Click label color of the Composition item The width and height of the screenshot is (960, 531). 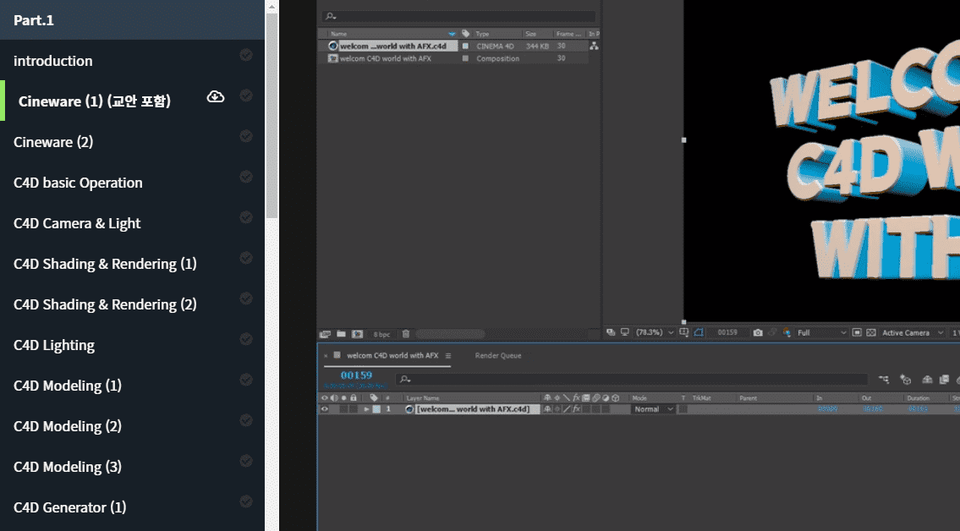[x=465, y=59]
